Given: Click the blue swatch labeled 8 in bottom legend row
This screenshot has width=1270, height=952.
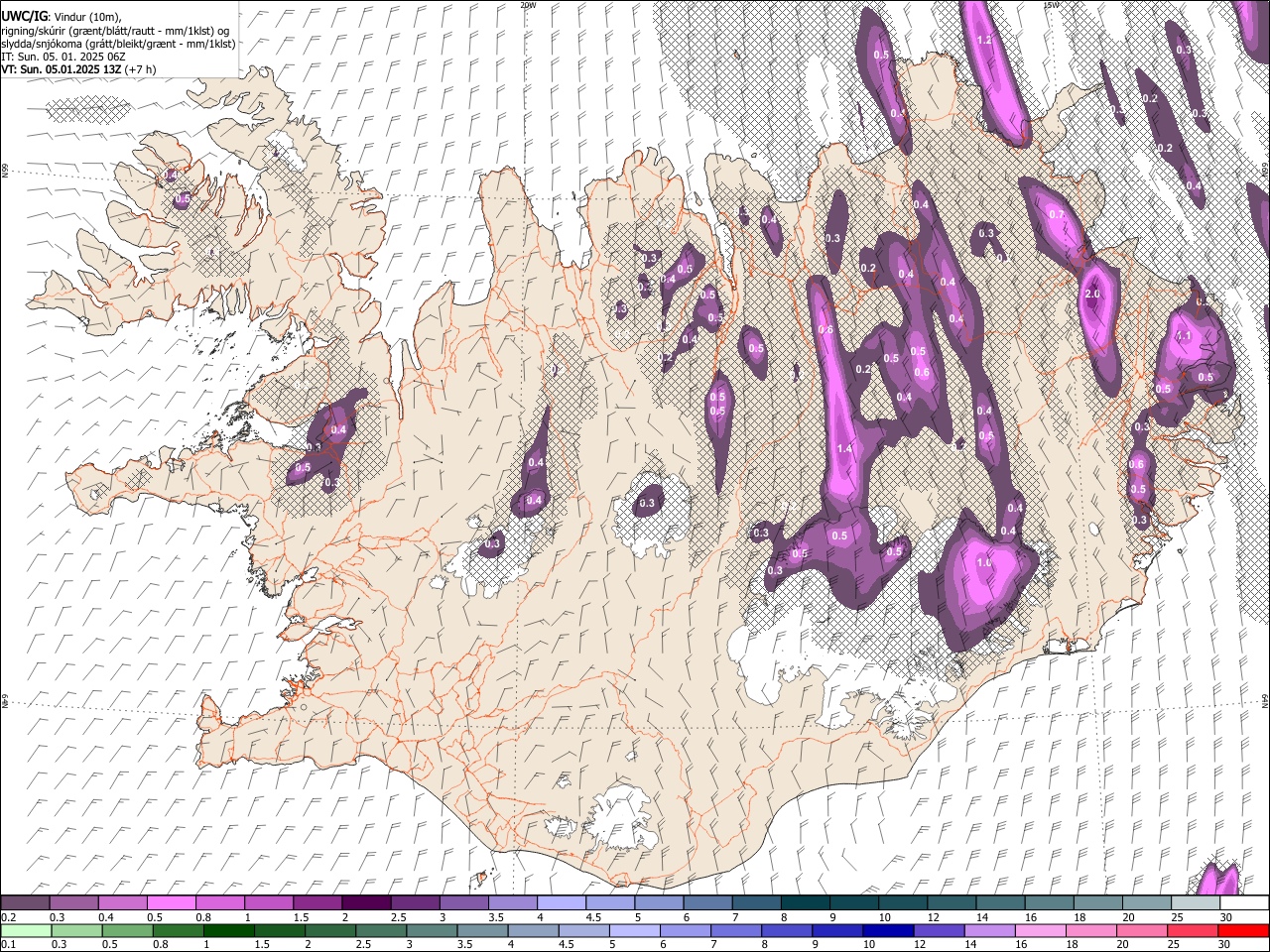Looking at the screenshot, I should [x=787, y=930].
